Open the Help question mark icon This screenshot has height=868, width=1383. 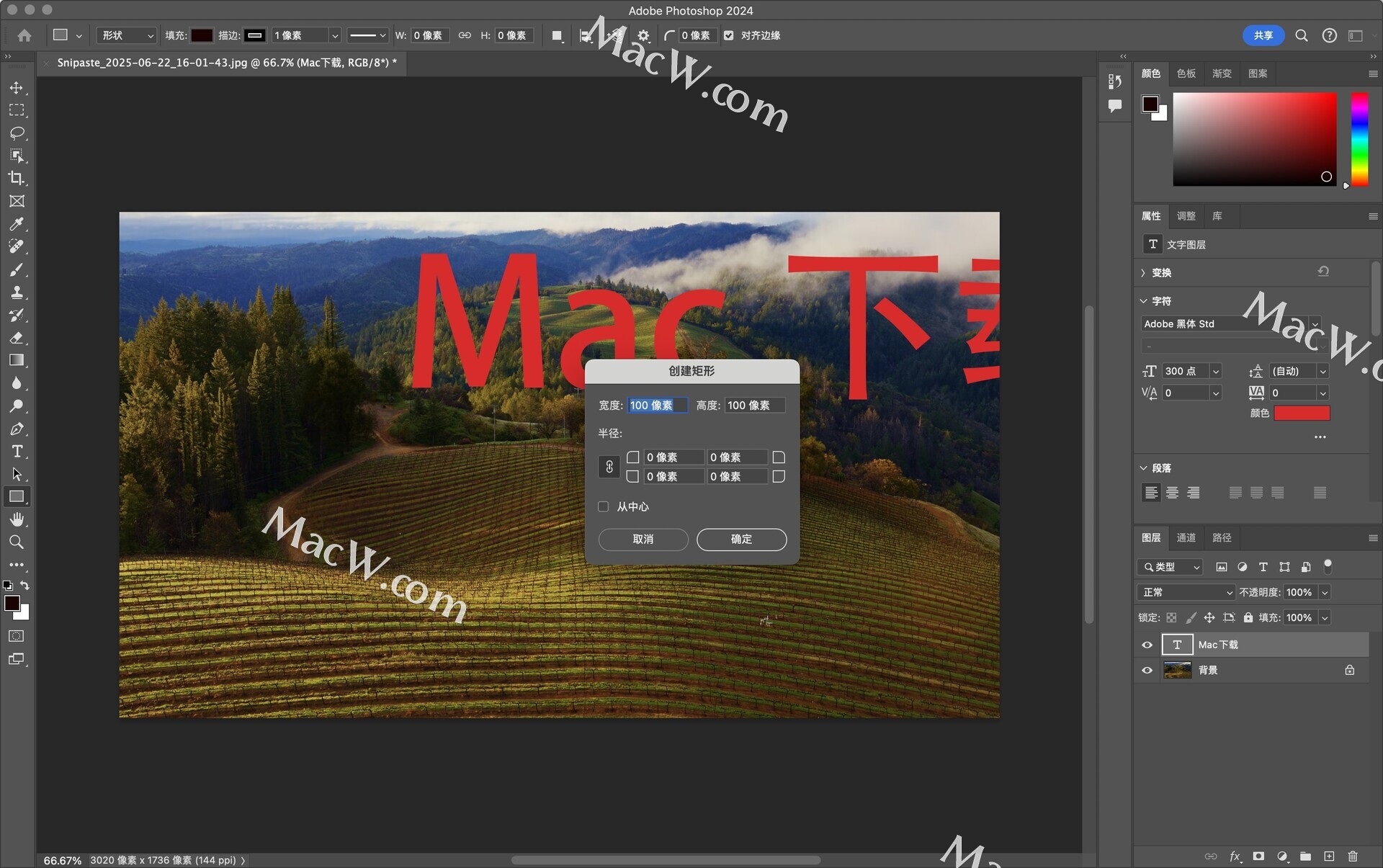pyautogui.click(x=1330, y=35)
